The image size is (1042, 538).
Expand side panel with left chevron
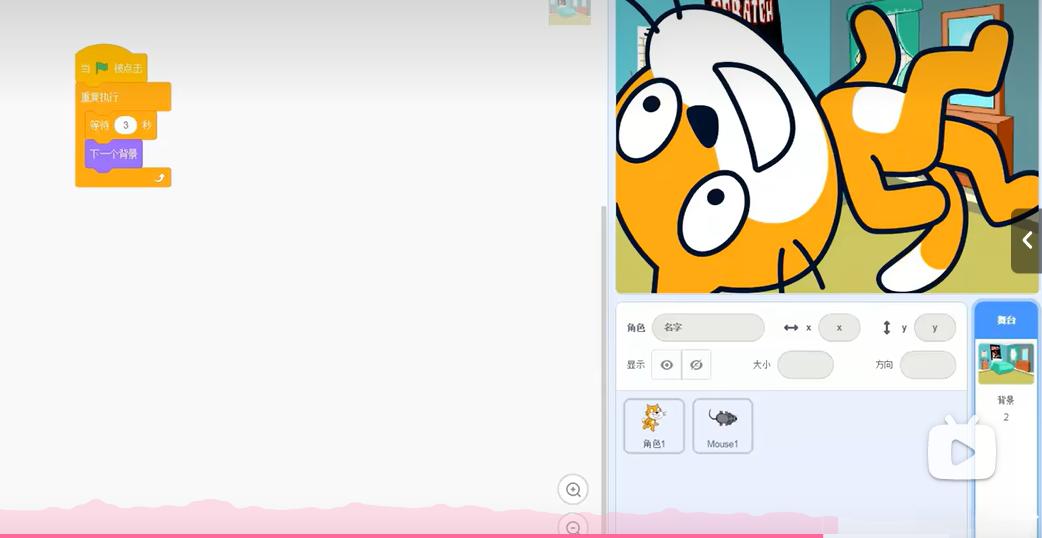[x=1027, y=240]
